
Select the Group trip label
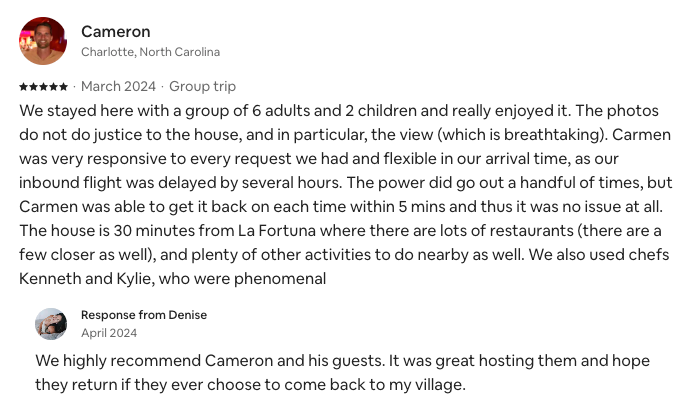(x=202, y=86)
